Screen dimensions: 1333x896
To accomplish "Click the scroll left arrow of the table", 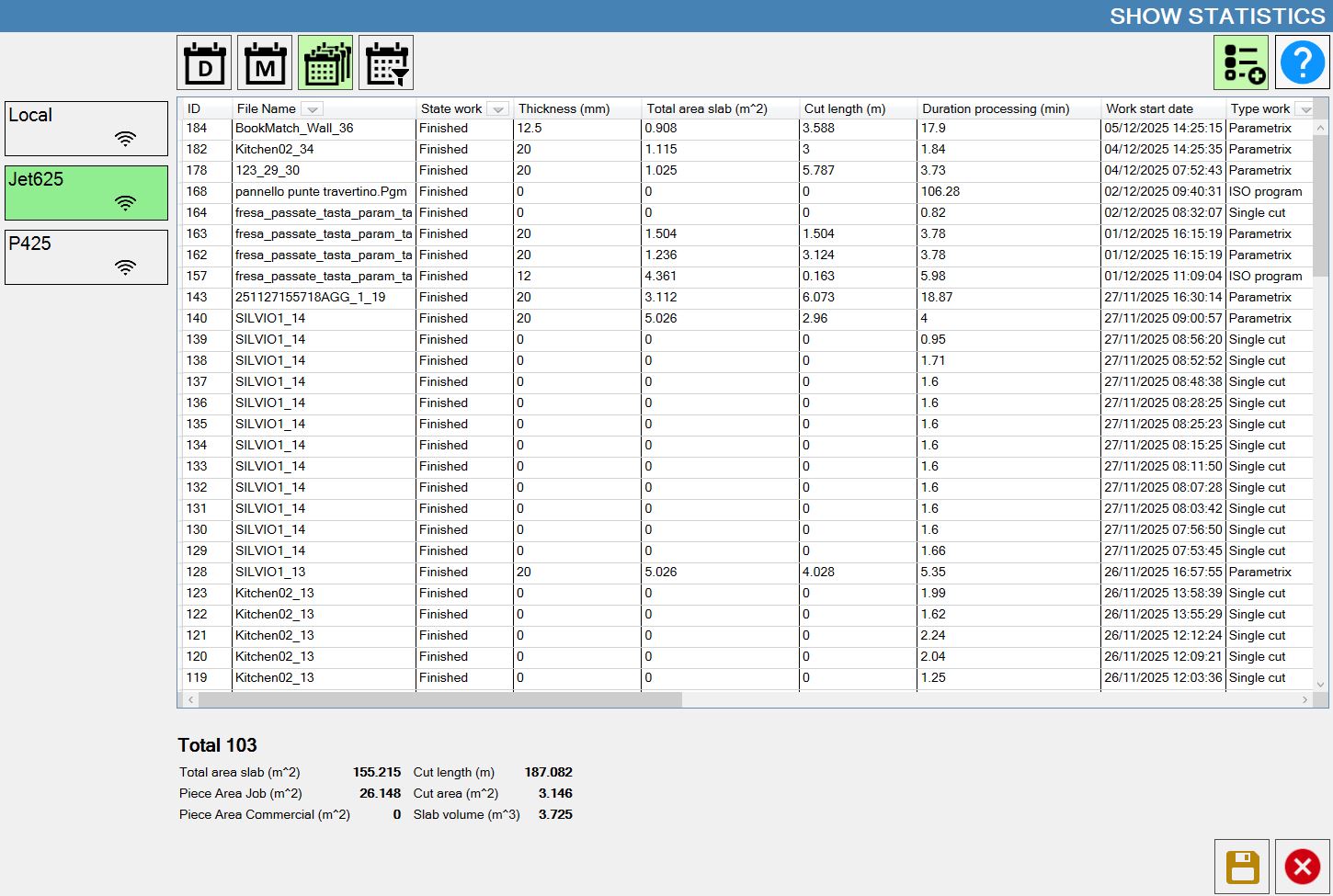I will [x=190, y=699].
